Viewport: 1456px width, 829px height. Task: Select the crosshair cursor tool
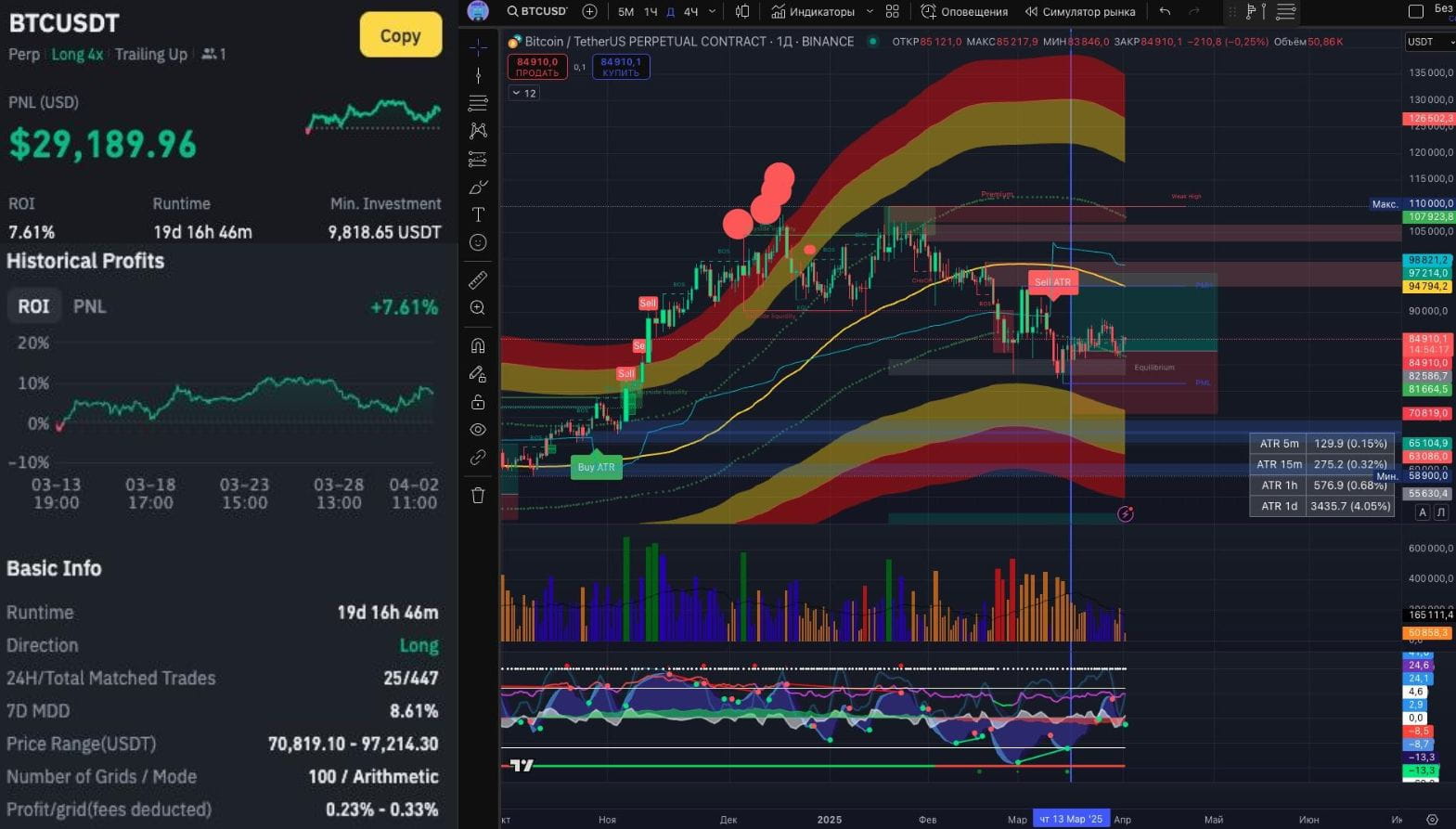click(x=478, y=46)
